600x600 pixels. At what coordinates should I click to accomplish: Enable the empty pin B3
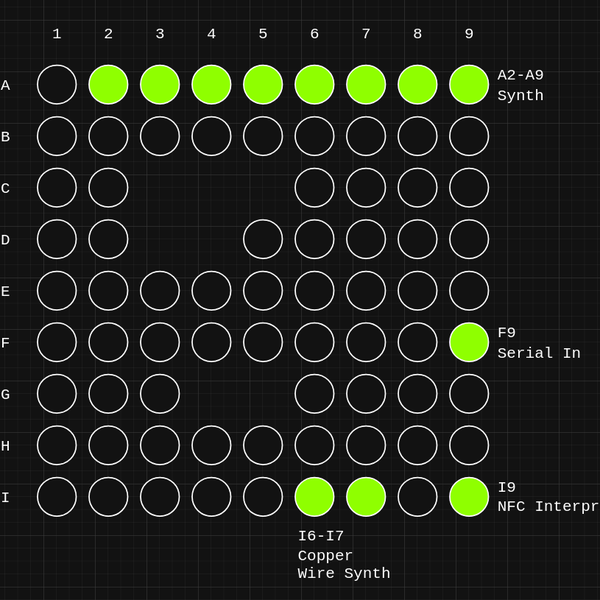point(160,136)
